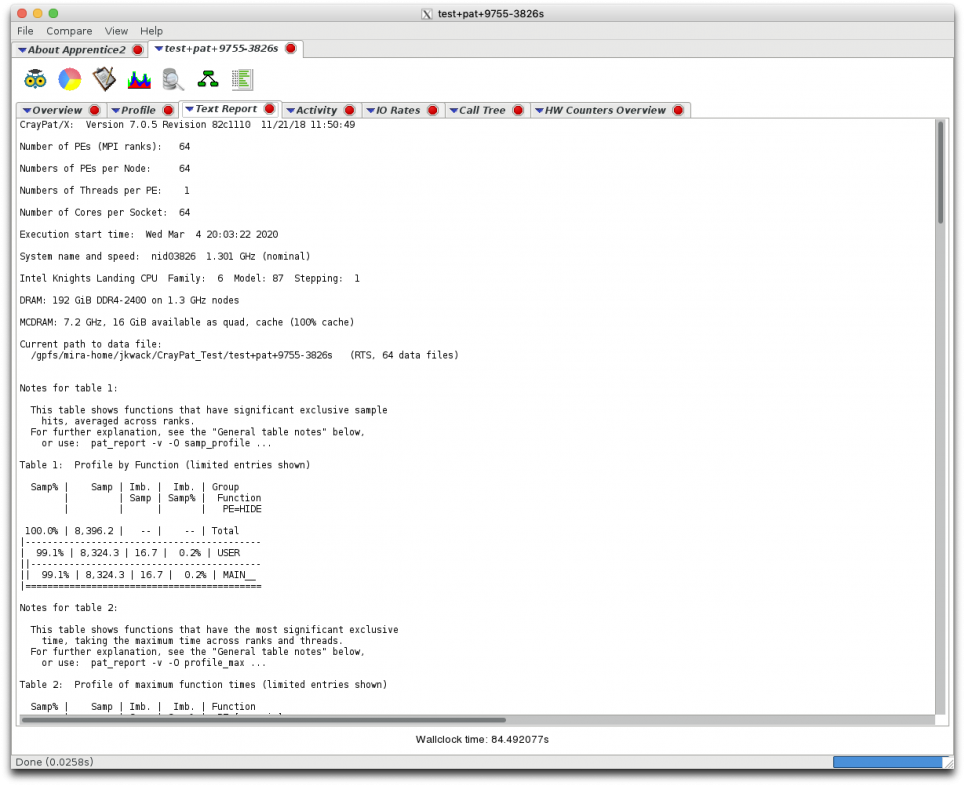
Task: Click the blue progress bar in status bar
Action: coord(887,762)
